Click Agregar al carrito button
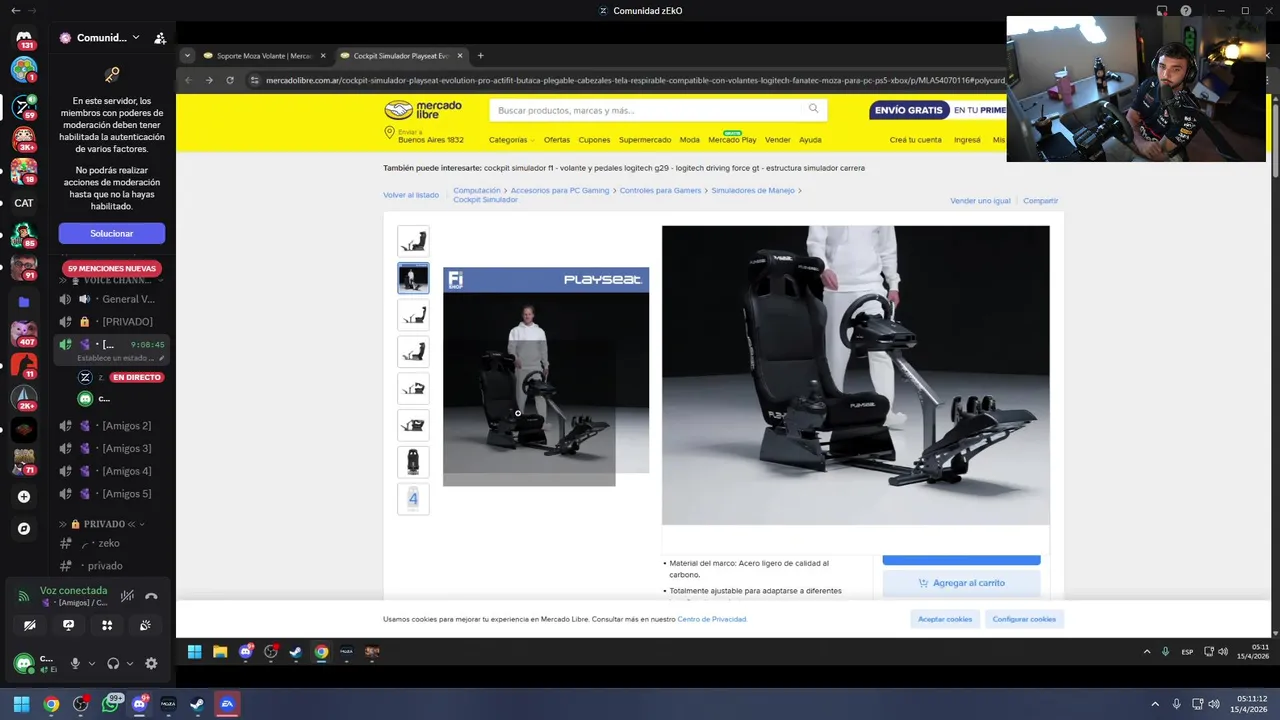This screenshot has width=1280, height=720. tap(961, 583)
